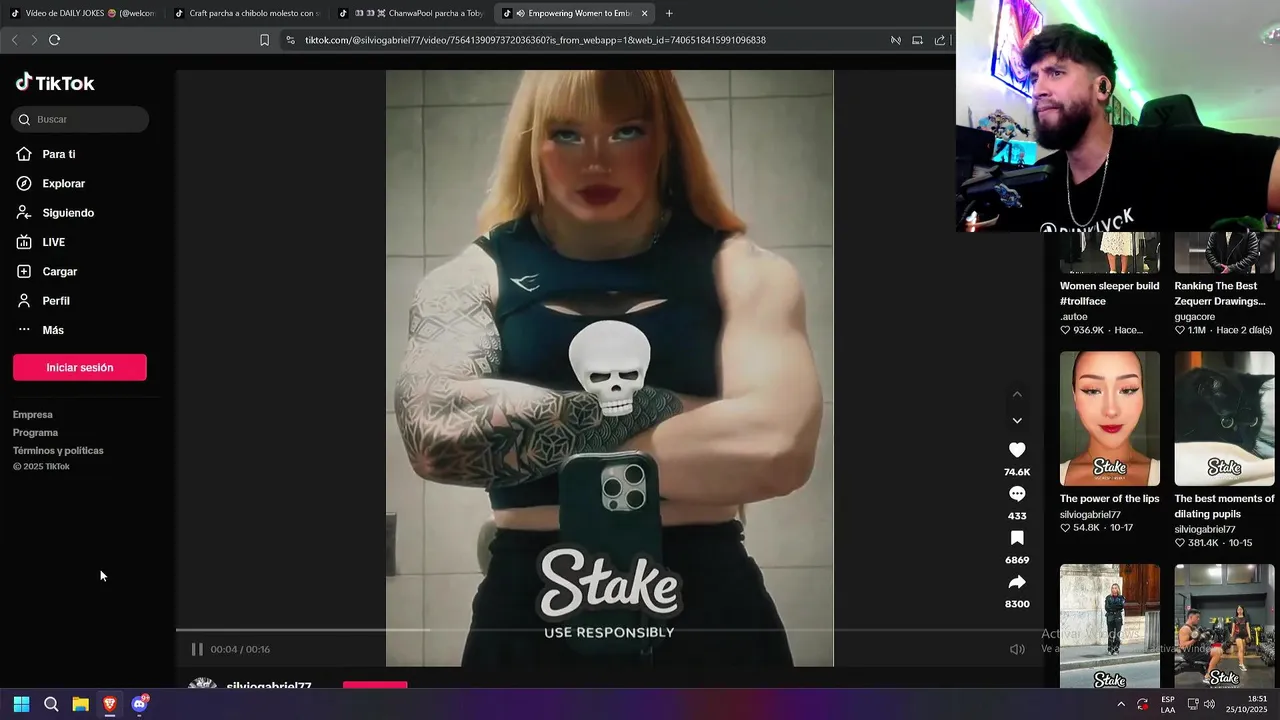Open The power of the lips thumbnail
This screenshot has width=1280, height=720.
[1110, 418]
